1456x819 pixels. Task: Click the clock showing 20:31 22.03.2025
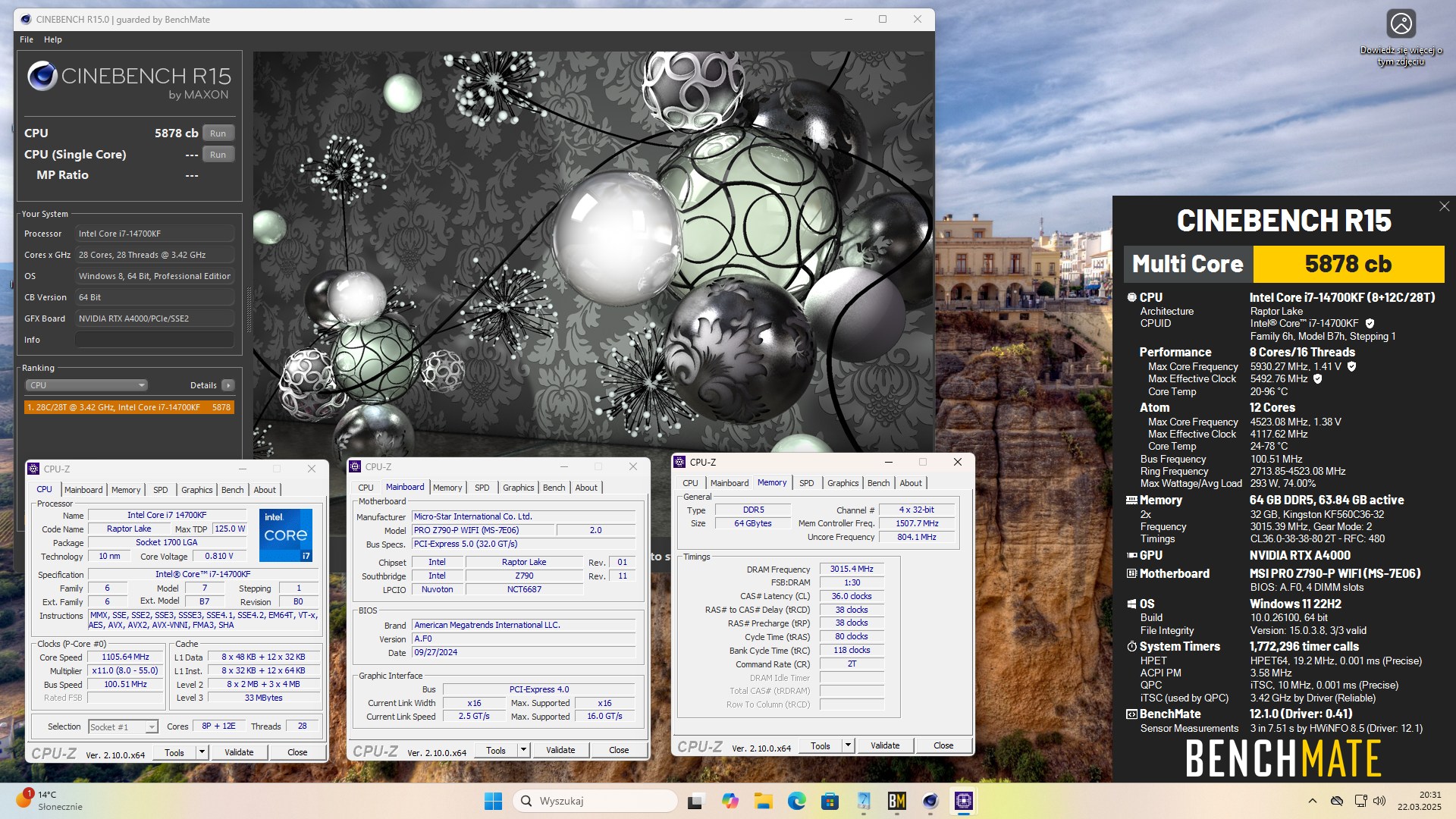[1419, 801]
